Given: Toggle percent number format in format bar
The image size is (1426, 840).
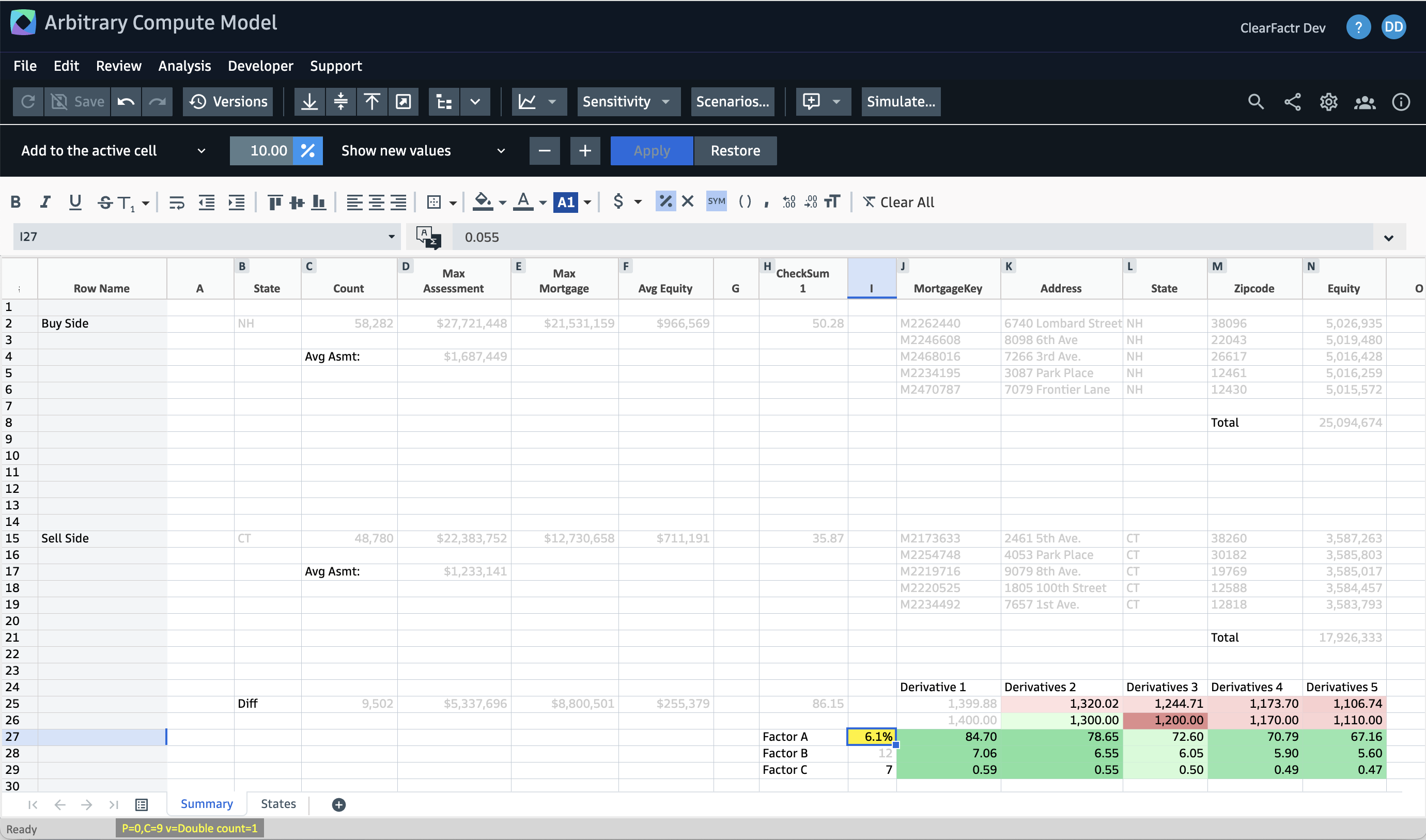Looking at the screenshot, I should (x=665, y=201).
